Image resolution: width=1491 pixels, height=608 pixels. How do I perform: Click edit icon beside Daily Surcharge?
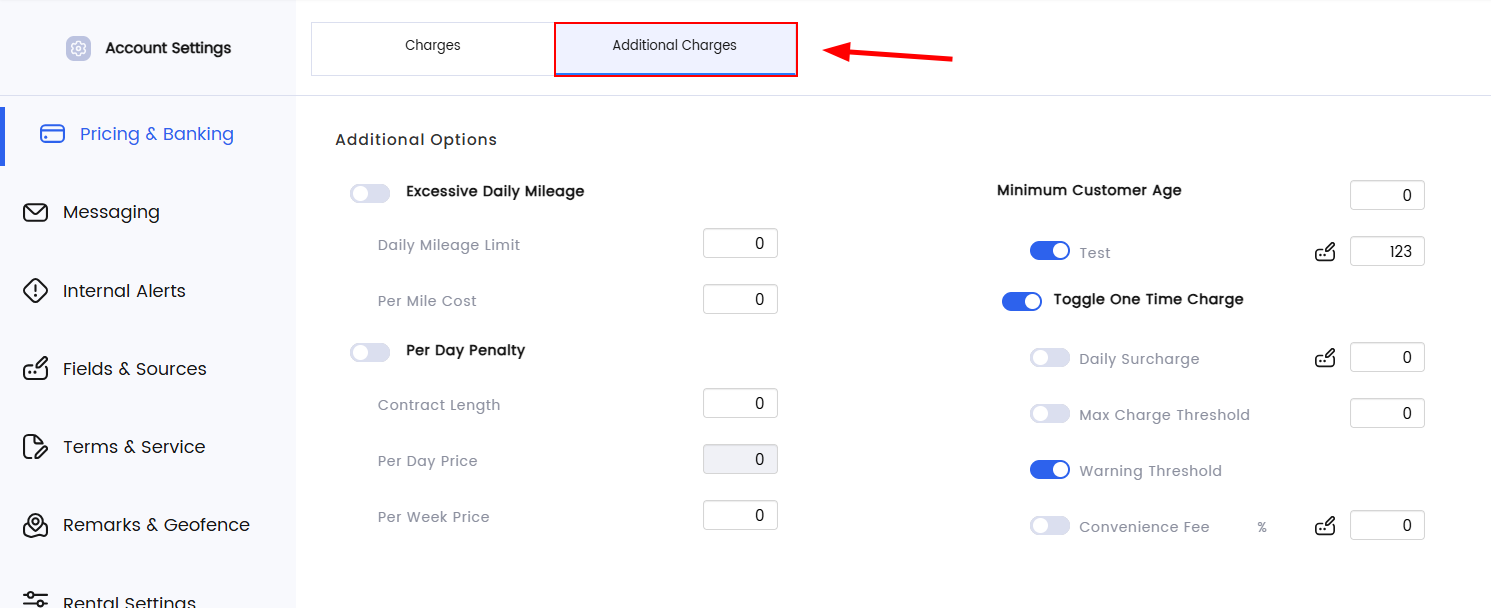pos(1325,358)
